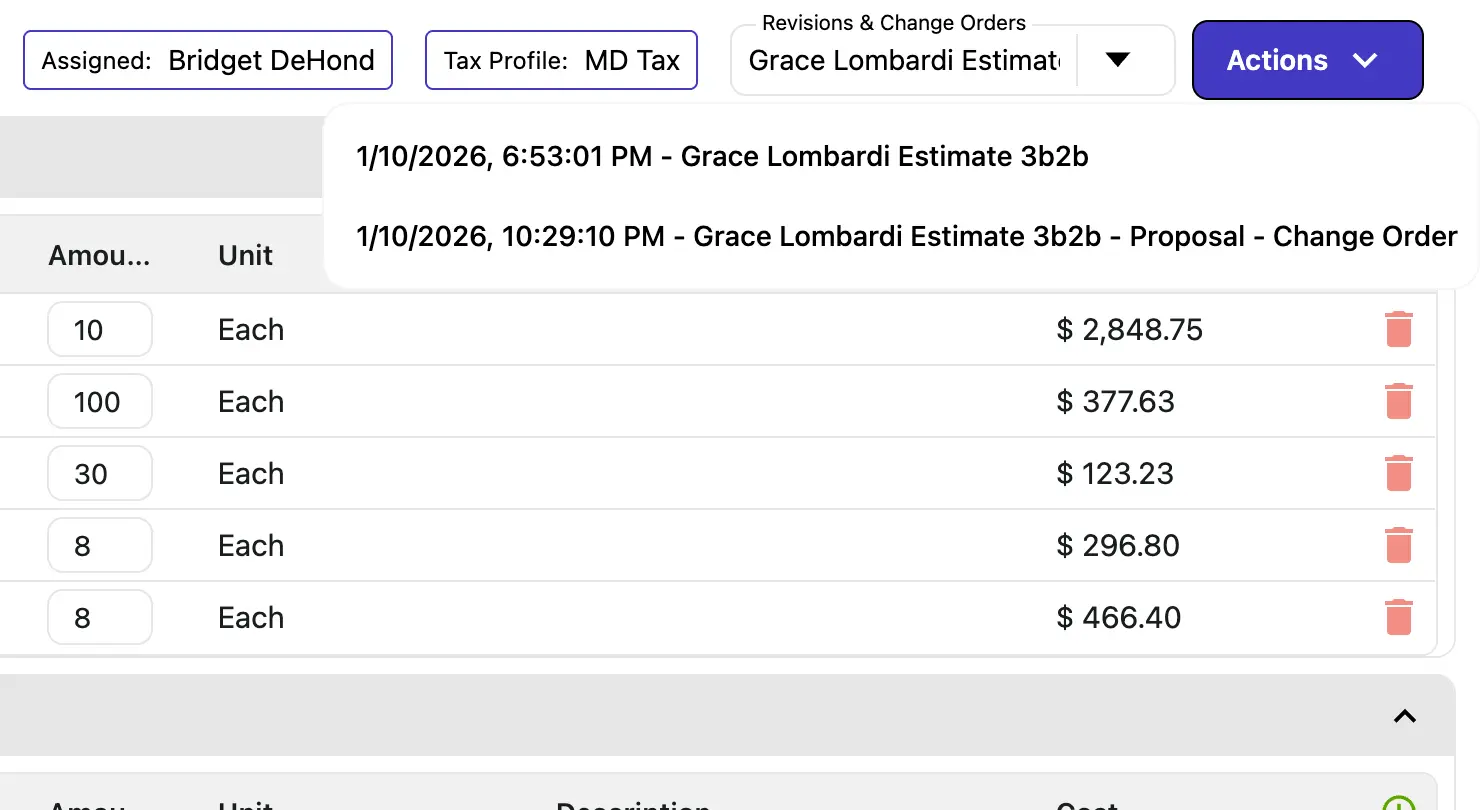The width and height of the screenshot is (1480, 810).
Task: Open the Actions menu
Action: [x=1306, y=60]
